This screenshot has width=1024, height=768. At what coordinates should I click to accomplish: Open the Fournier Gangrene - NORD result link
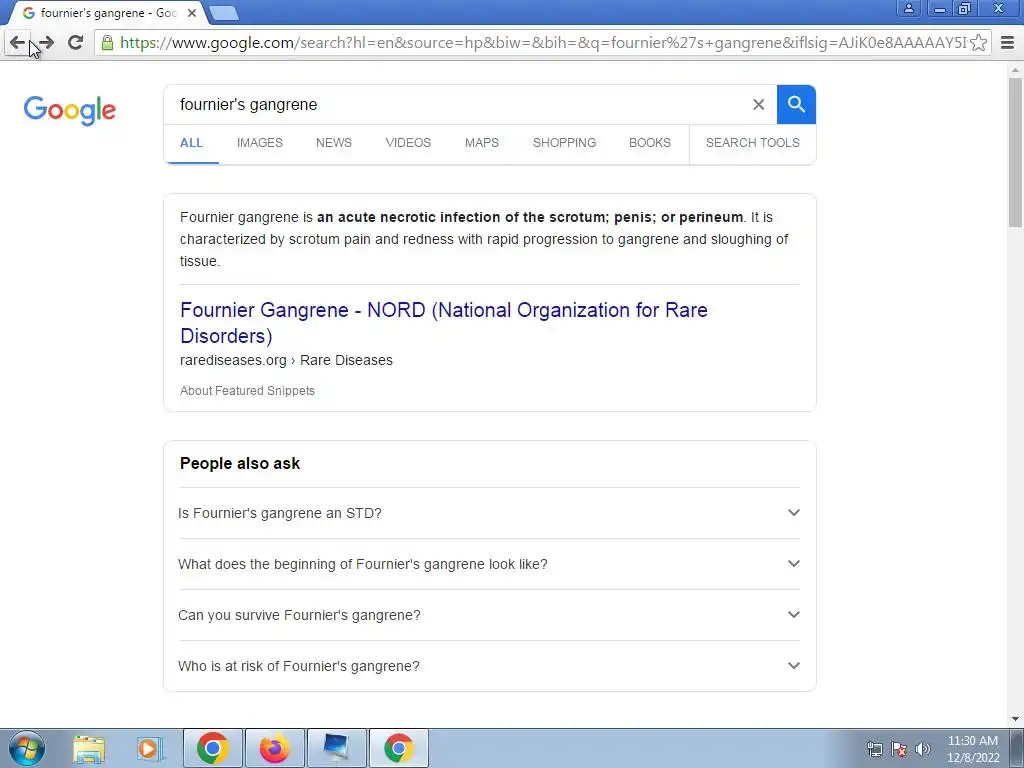click(444, 323)
